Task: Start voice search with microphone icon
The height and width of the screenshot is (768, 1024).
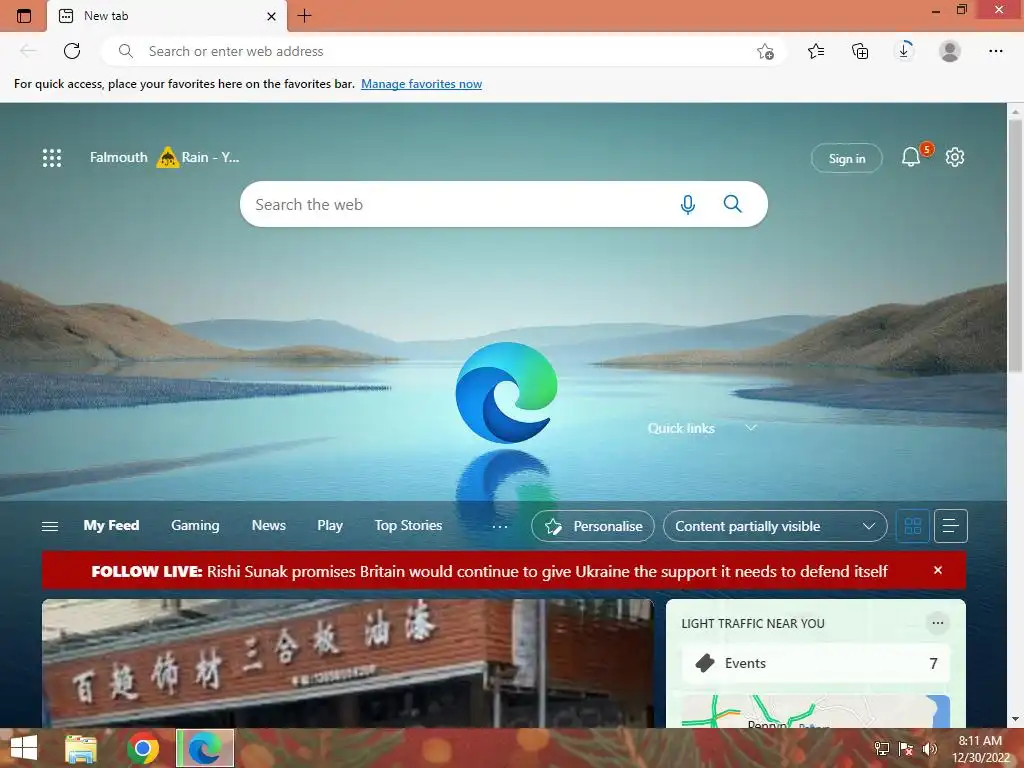Action: (688, 204)
